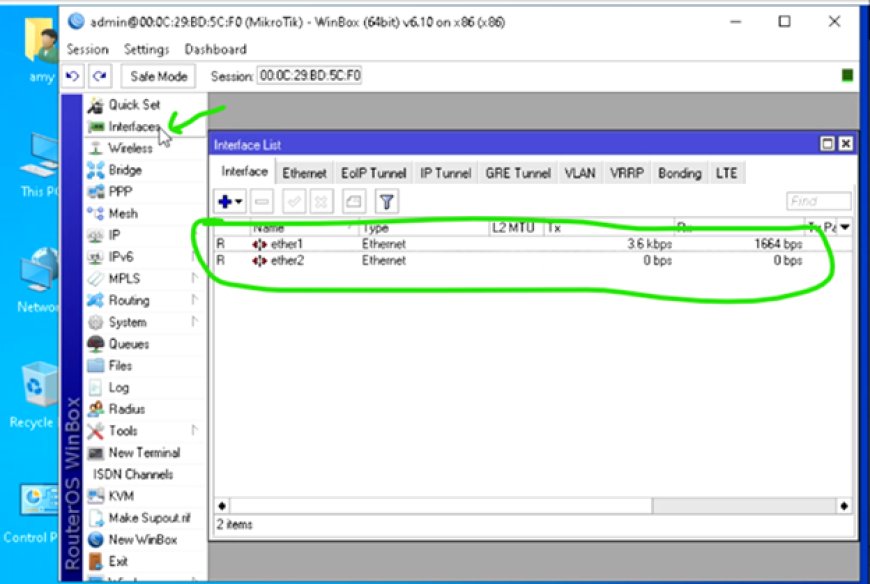This screenshot has height=584, width=870.
Task: Click the disable (X) button in Interface List toolbar
Action: coord(321,202)
